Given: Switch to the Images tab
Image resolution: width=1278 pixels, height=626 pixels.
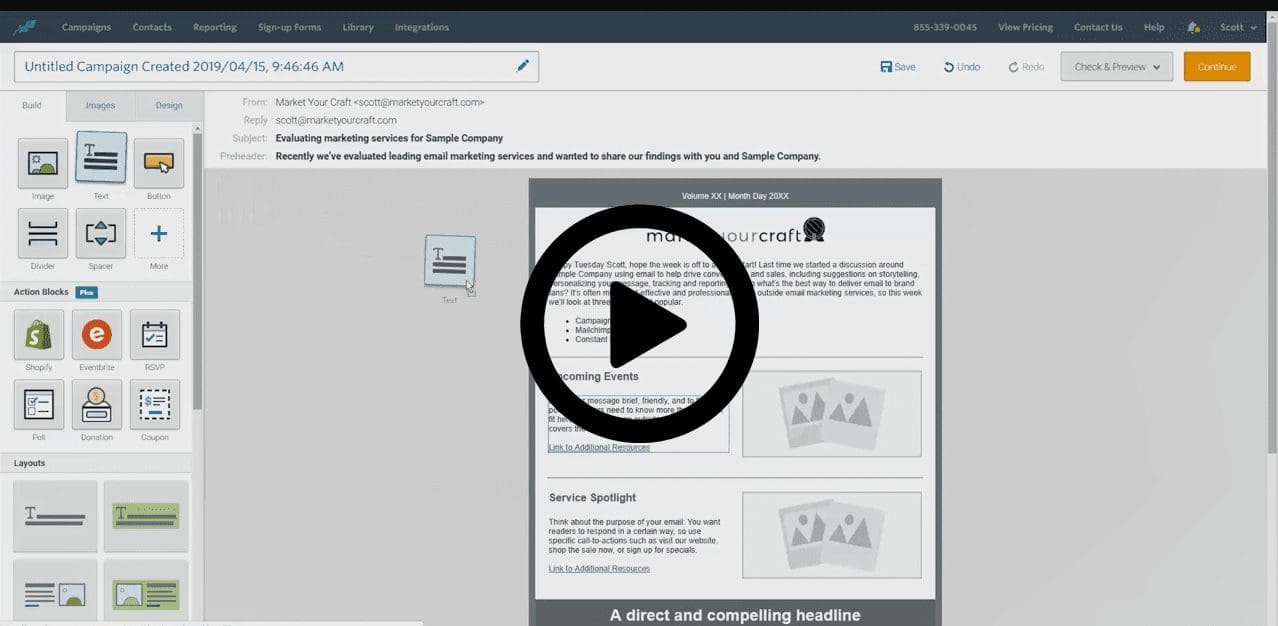Looking at the screenshot, I should click(99, 104).
